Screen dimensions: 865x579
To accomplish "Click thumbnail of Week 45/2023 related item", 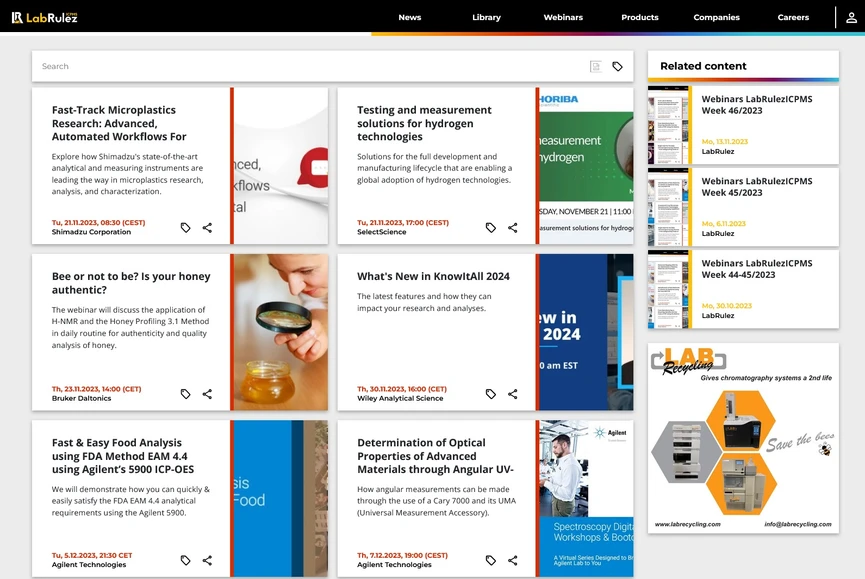I will [668, 207].
